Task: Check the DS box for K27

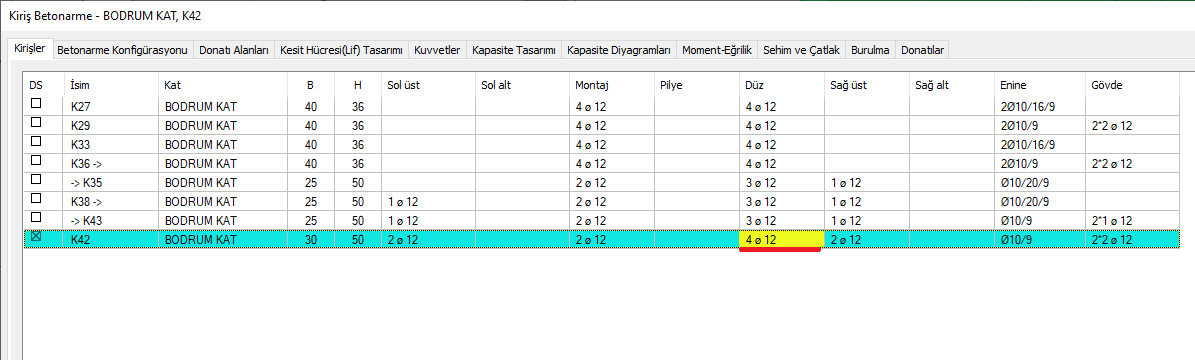Action: [35, 104]
